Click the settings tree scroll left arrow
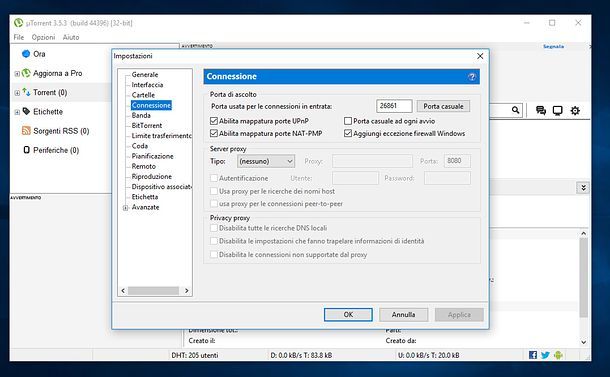This screenshot has width=610, height=377. click(x=123, y=291)
